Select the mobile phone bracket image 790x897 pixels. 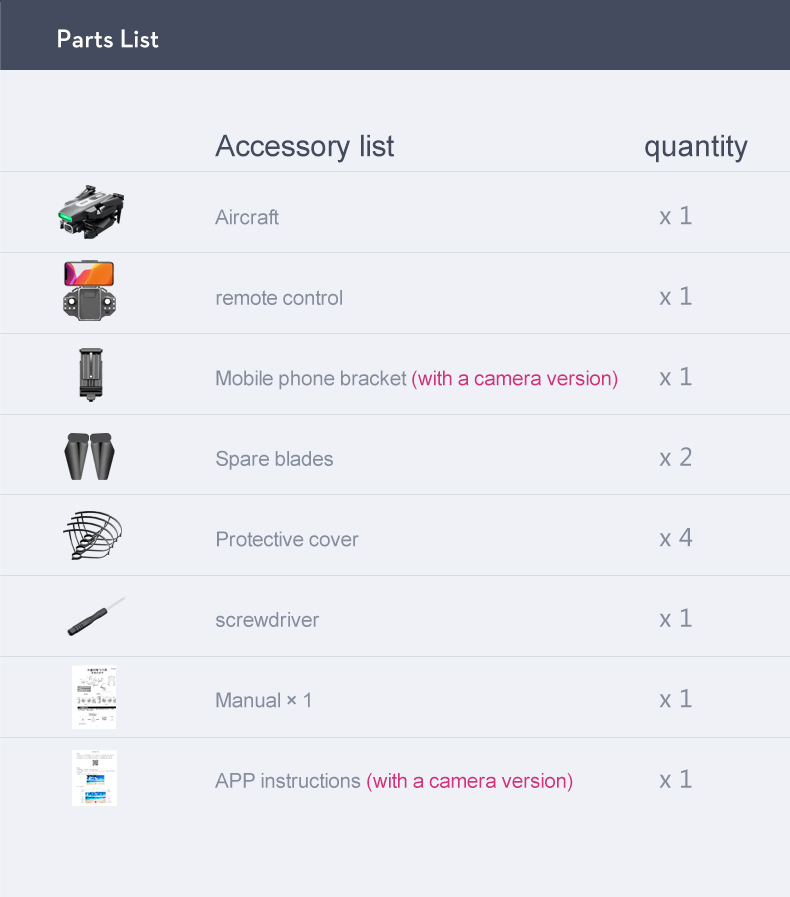pos(91,374)
